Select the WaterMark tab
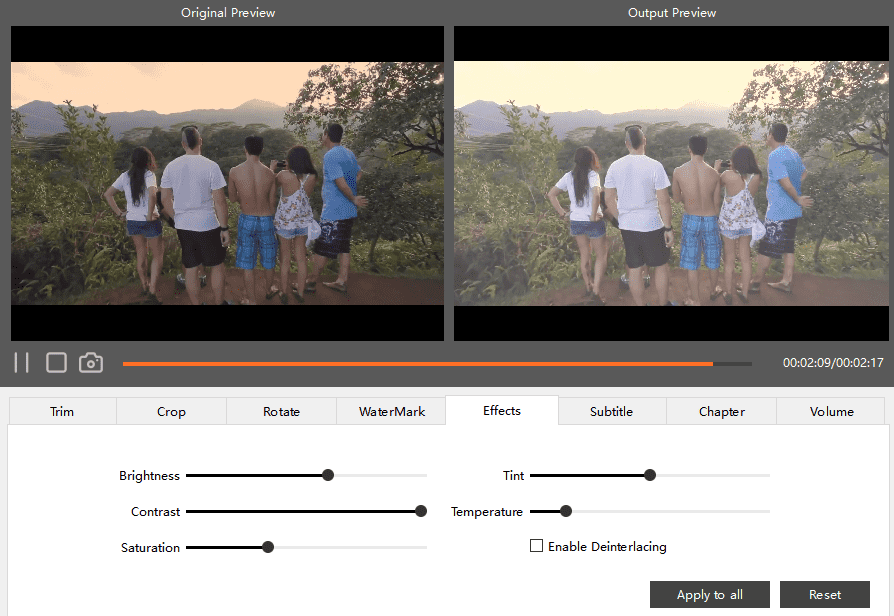 [x=392, y=411]
